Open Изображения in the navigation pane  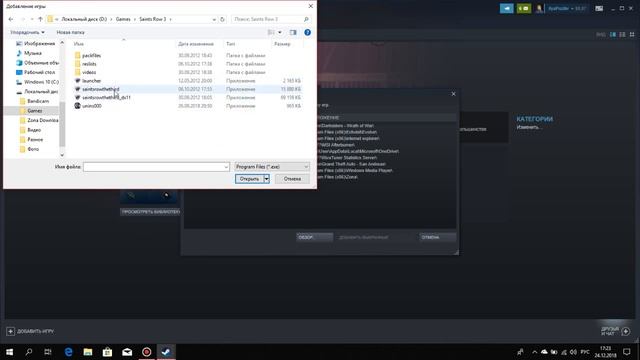pos(39,43)
